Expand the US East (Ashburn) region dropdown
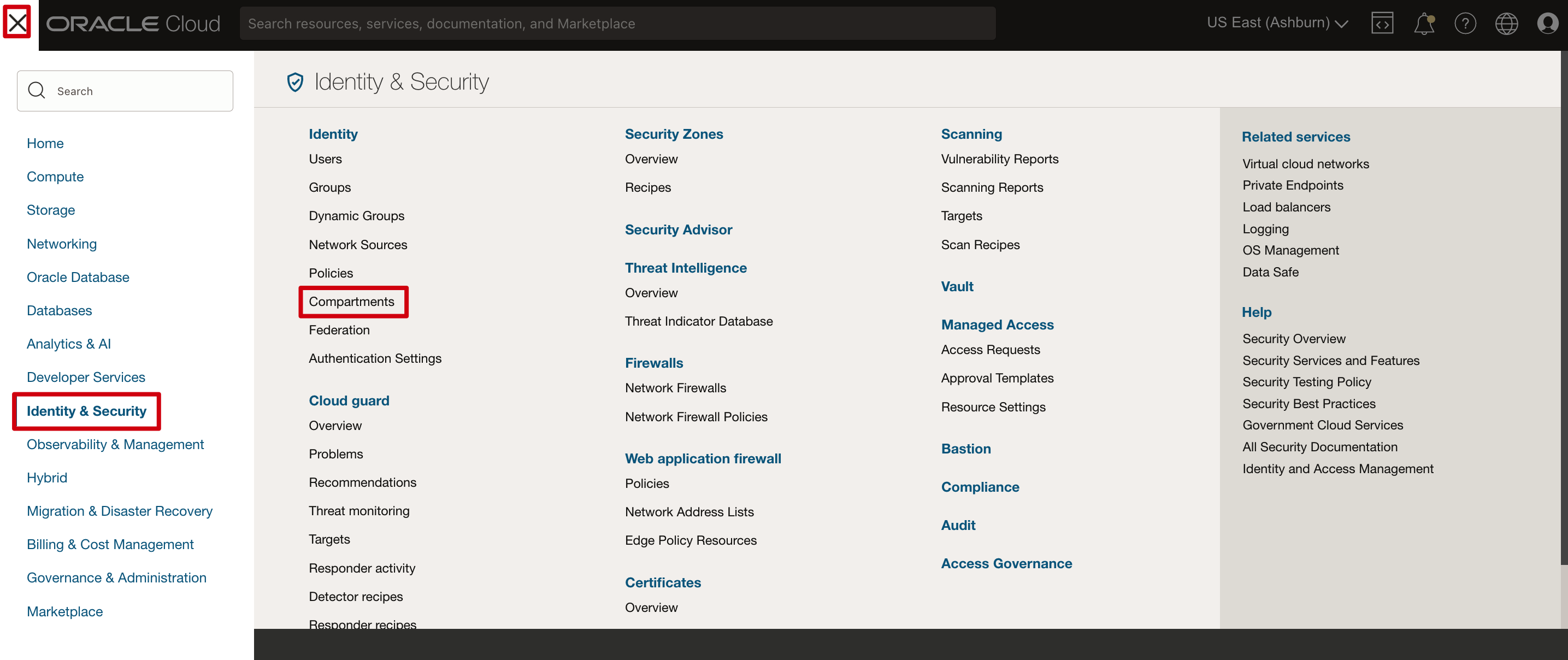Screen dimensions: 1568x660 (1277, 23)
